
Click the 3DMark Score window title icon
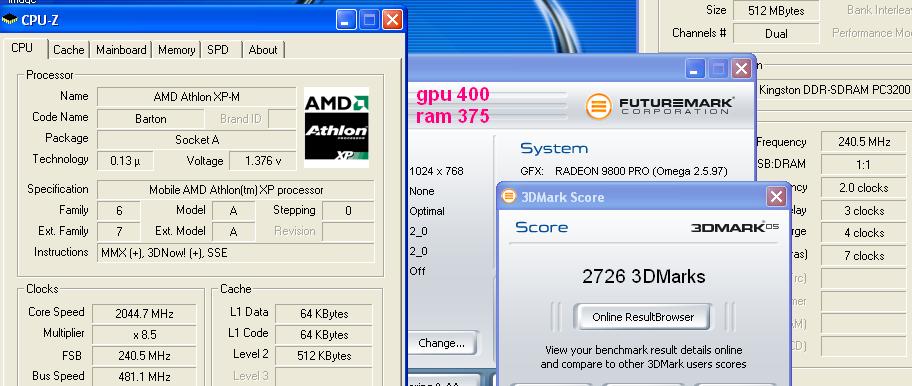[509, 196]
